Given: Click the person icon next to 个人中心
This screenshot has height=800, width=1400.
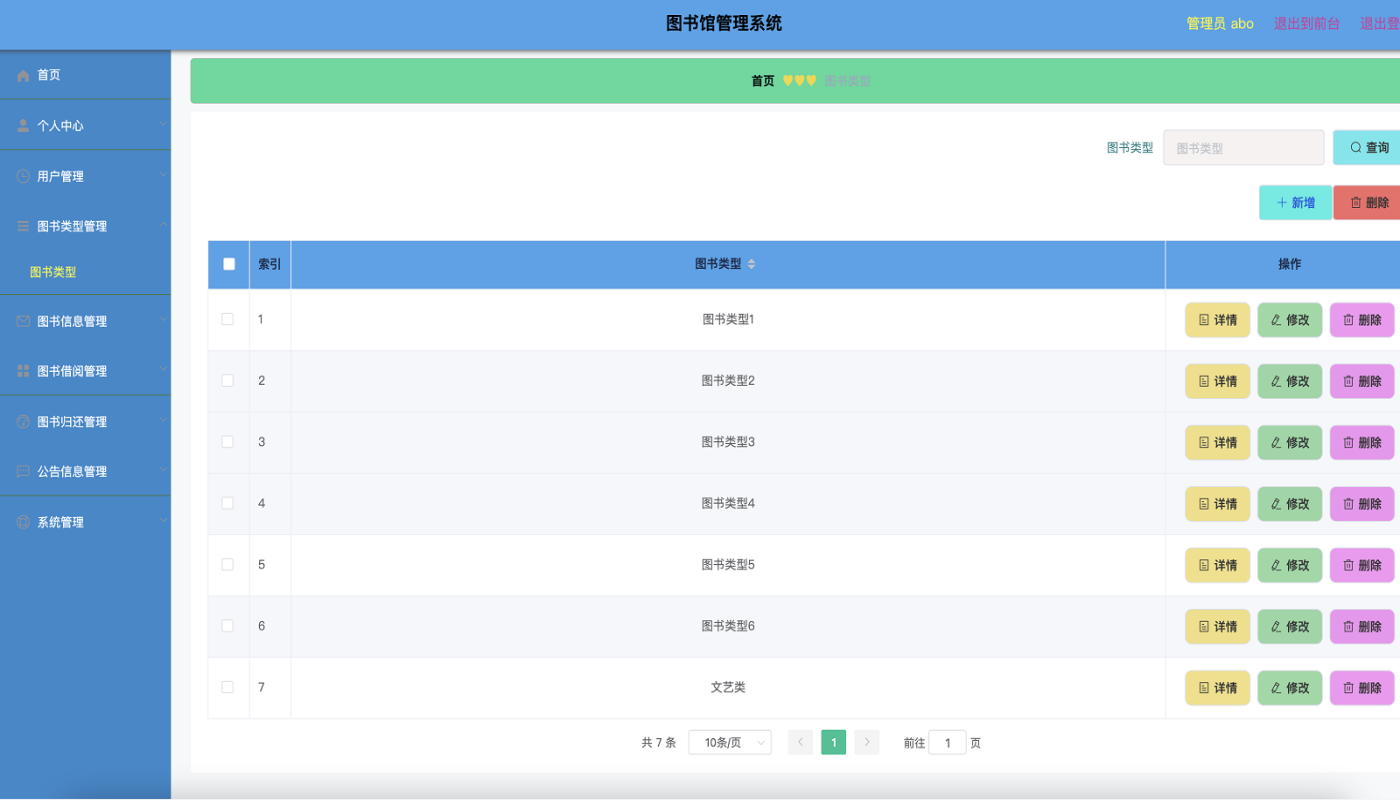Looking at the screenshot, I should (x=24, y=126).
